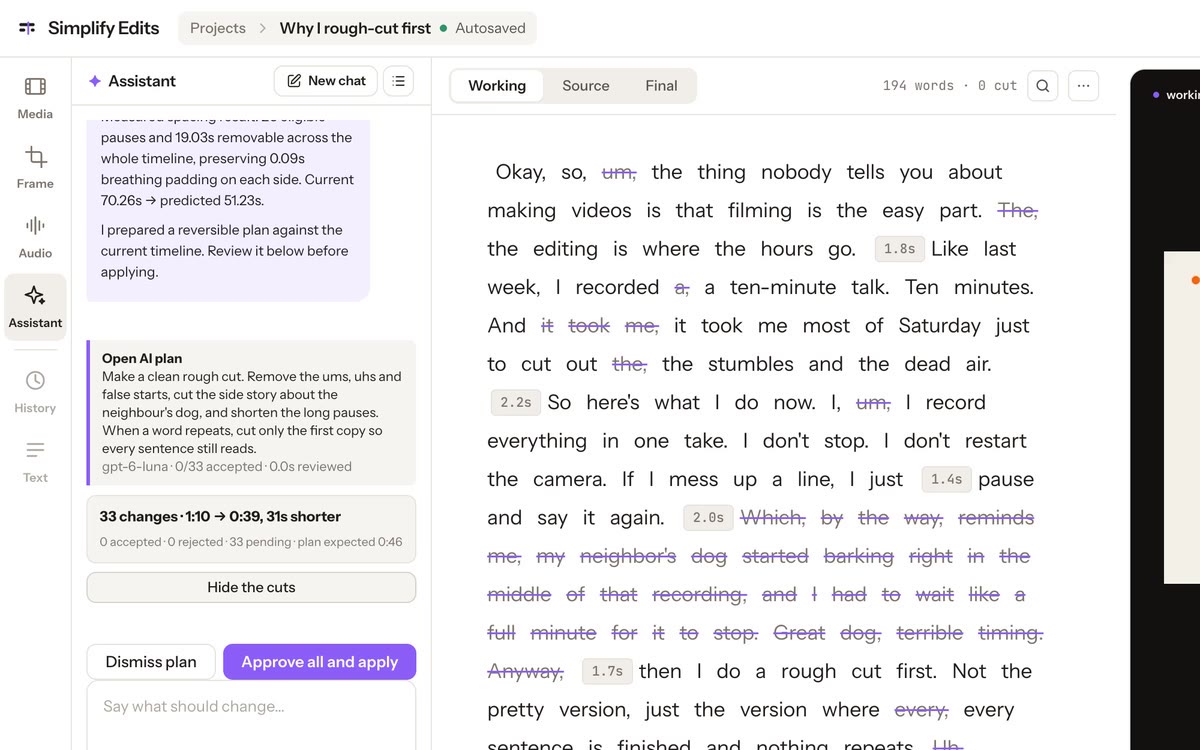Start a New chat

tap(326, 81)
